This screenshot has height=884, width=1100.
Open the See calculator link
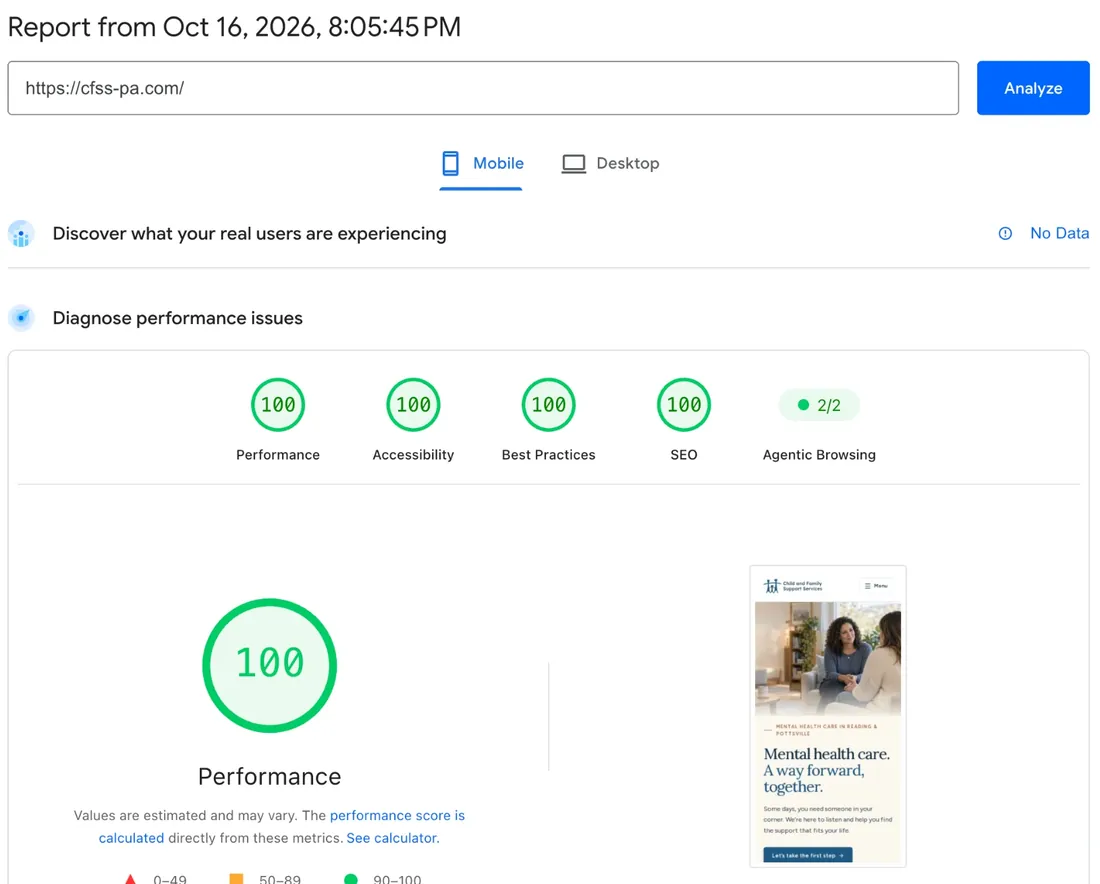[391, 838]
